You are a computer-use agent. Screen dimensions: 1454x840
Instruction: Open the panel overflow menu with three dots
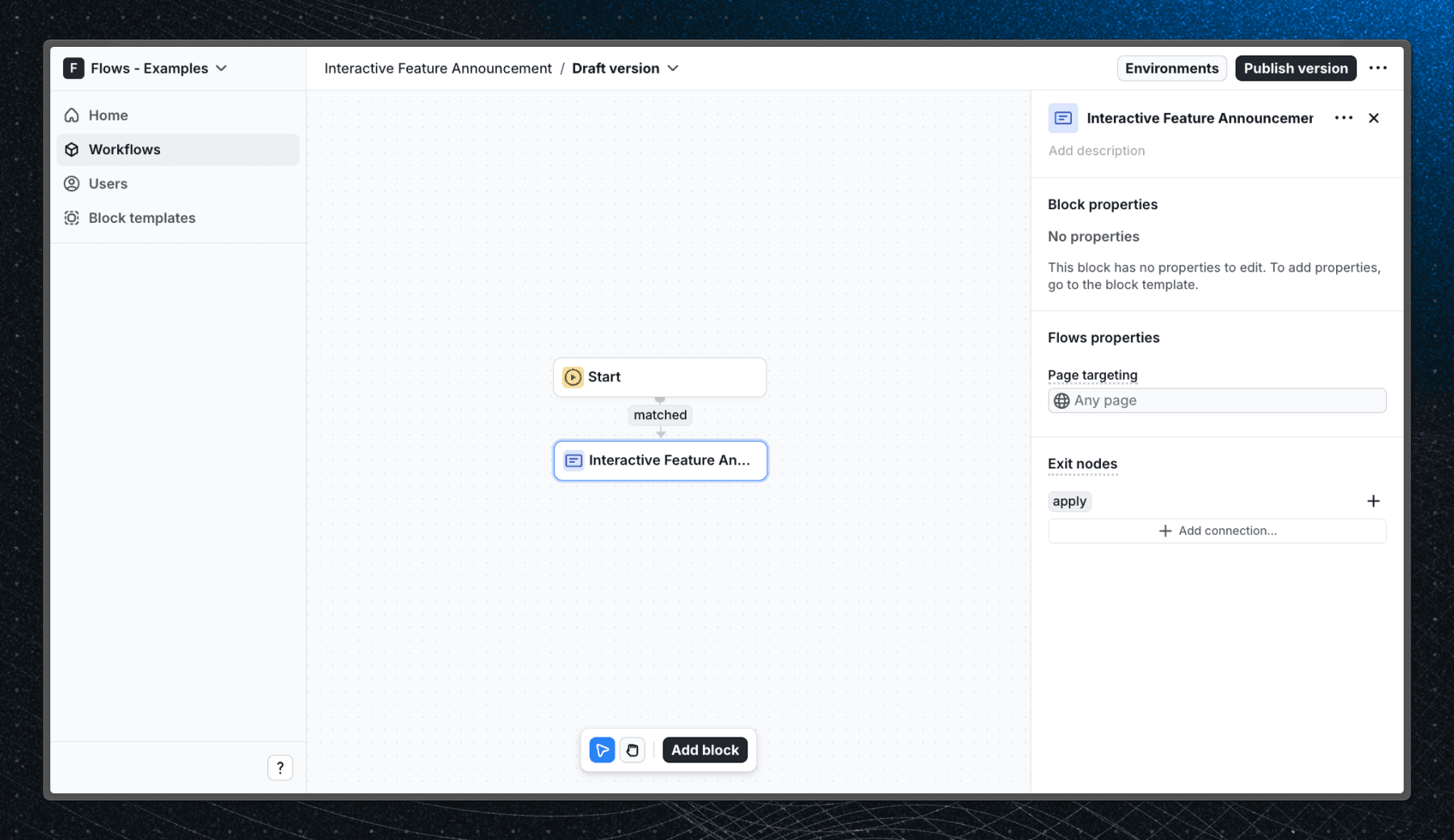pyautogui.click(x=1343, y=118)
